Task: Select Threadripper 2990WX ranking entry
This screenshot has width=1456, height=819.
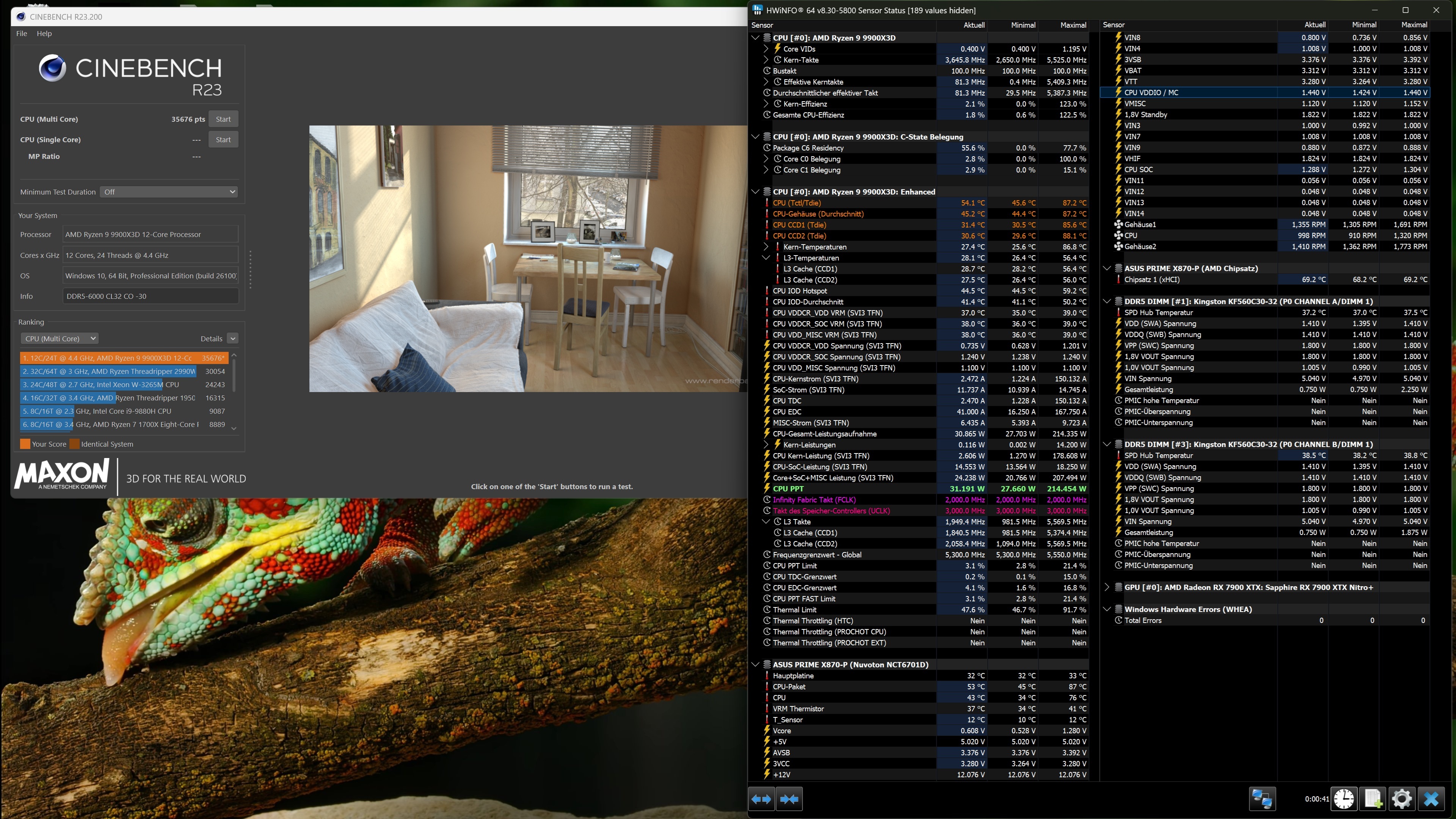Action: tap(124, 371)
